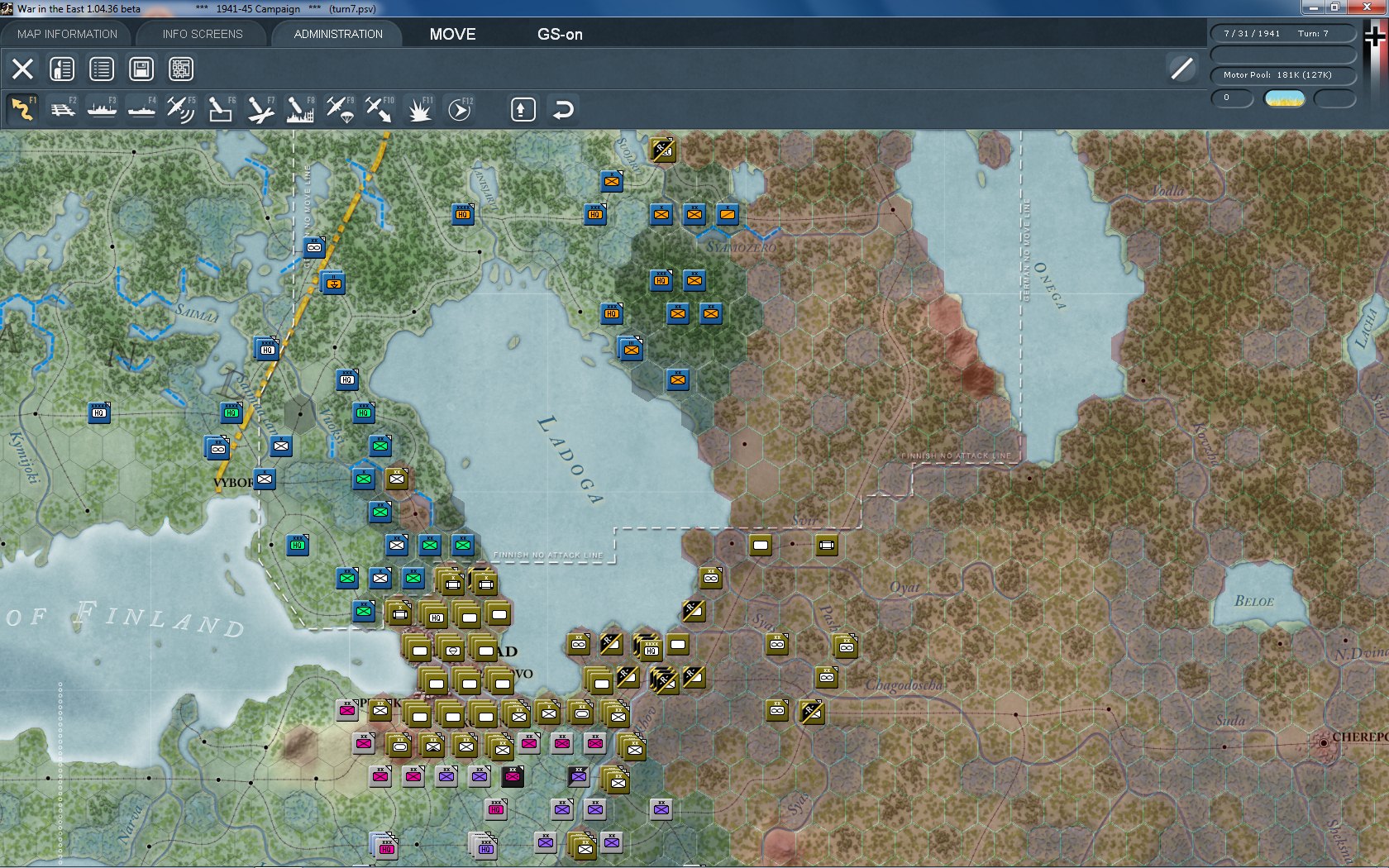
Task: Select the F9 air transport parachute icon
Action: pyautogui.click(x=340, y=109)
